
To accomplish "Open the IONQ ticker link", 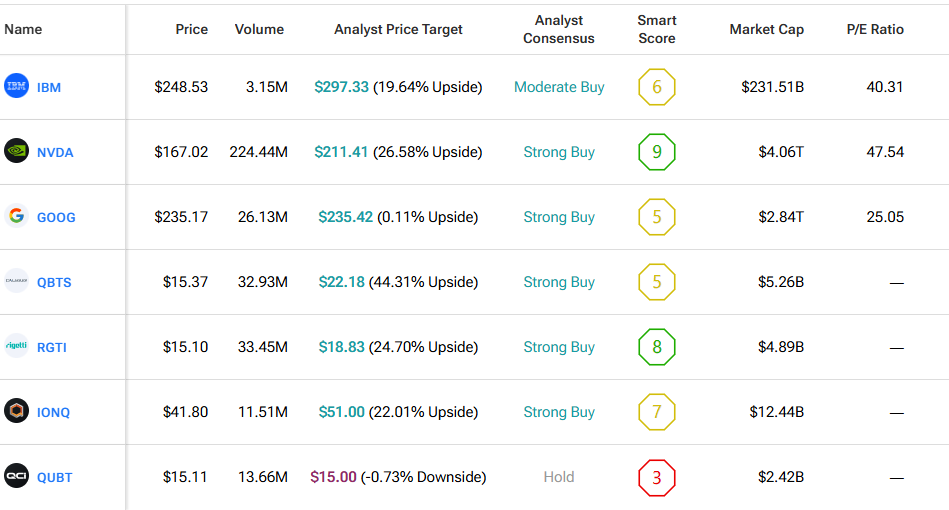I will coord(54,412).
